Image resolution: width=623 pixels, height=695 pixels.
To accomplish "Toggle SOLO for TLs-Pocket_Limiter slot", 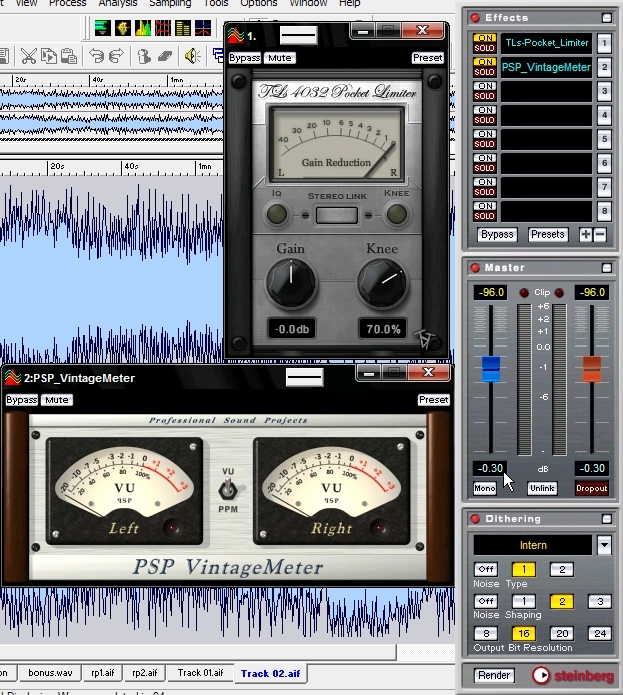I will click(485, 48).
